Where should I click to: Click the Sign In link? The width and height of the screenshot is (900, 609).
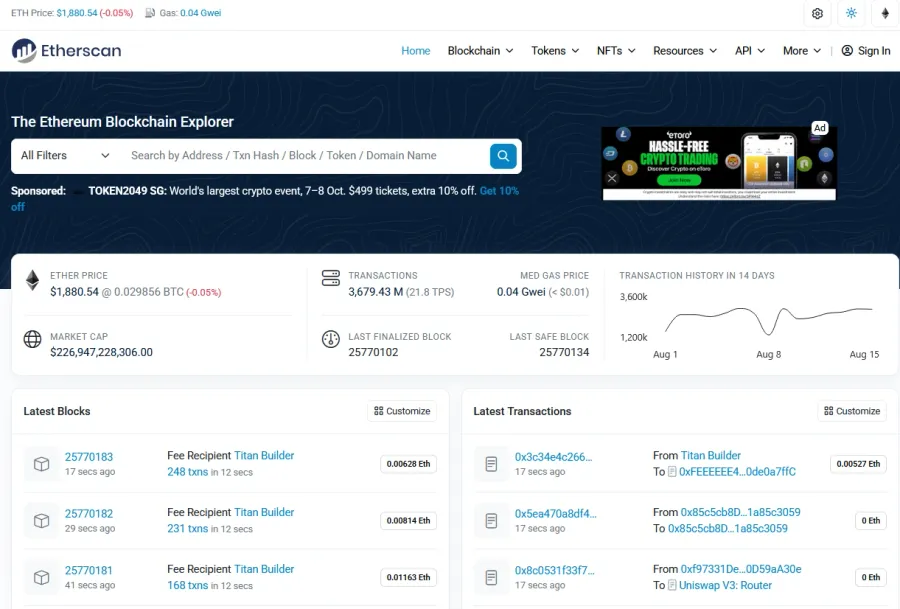pos(866,51)
